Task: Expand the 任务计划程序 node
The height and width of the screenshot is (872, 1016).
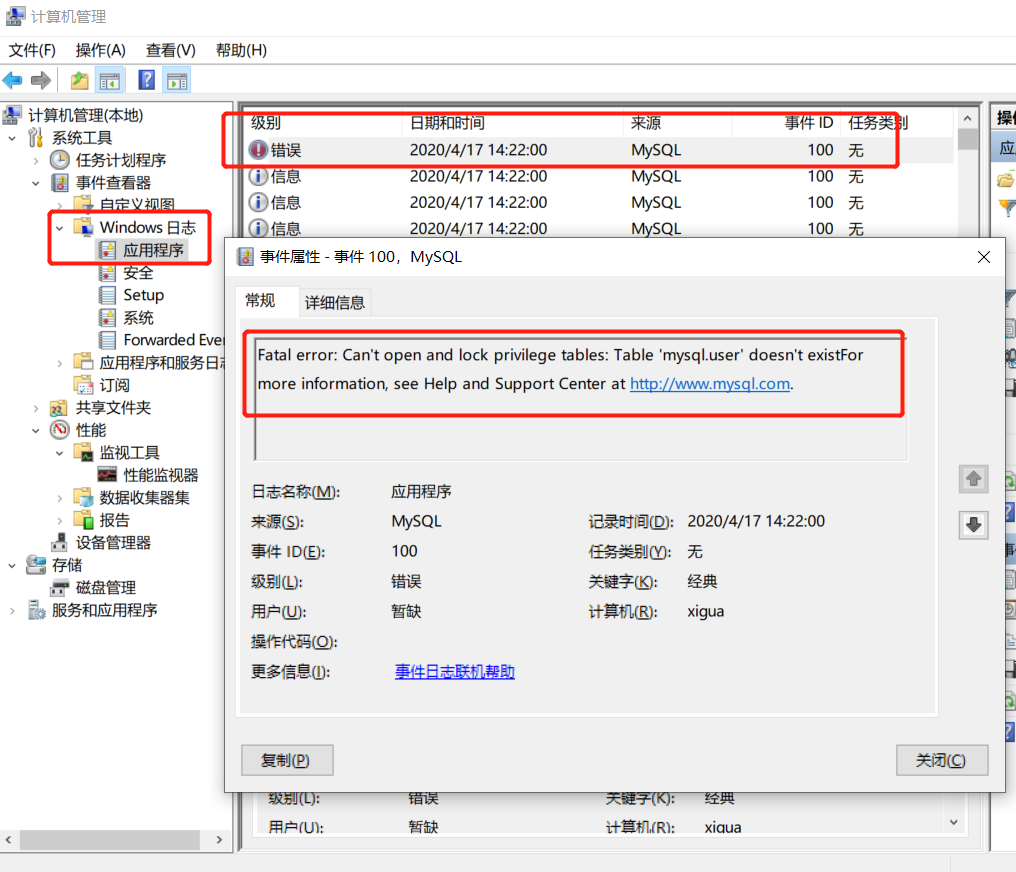Action: pyautogui.click(x=36, y=161)
